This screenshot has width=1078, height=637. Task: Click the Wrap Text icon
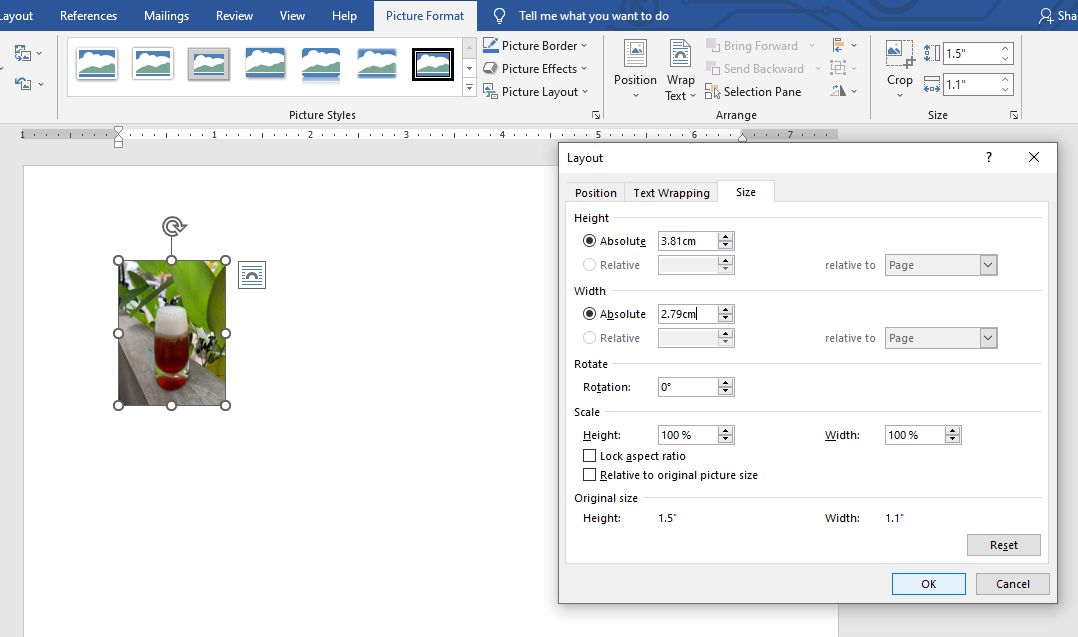[680, 54]
